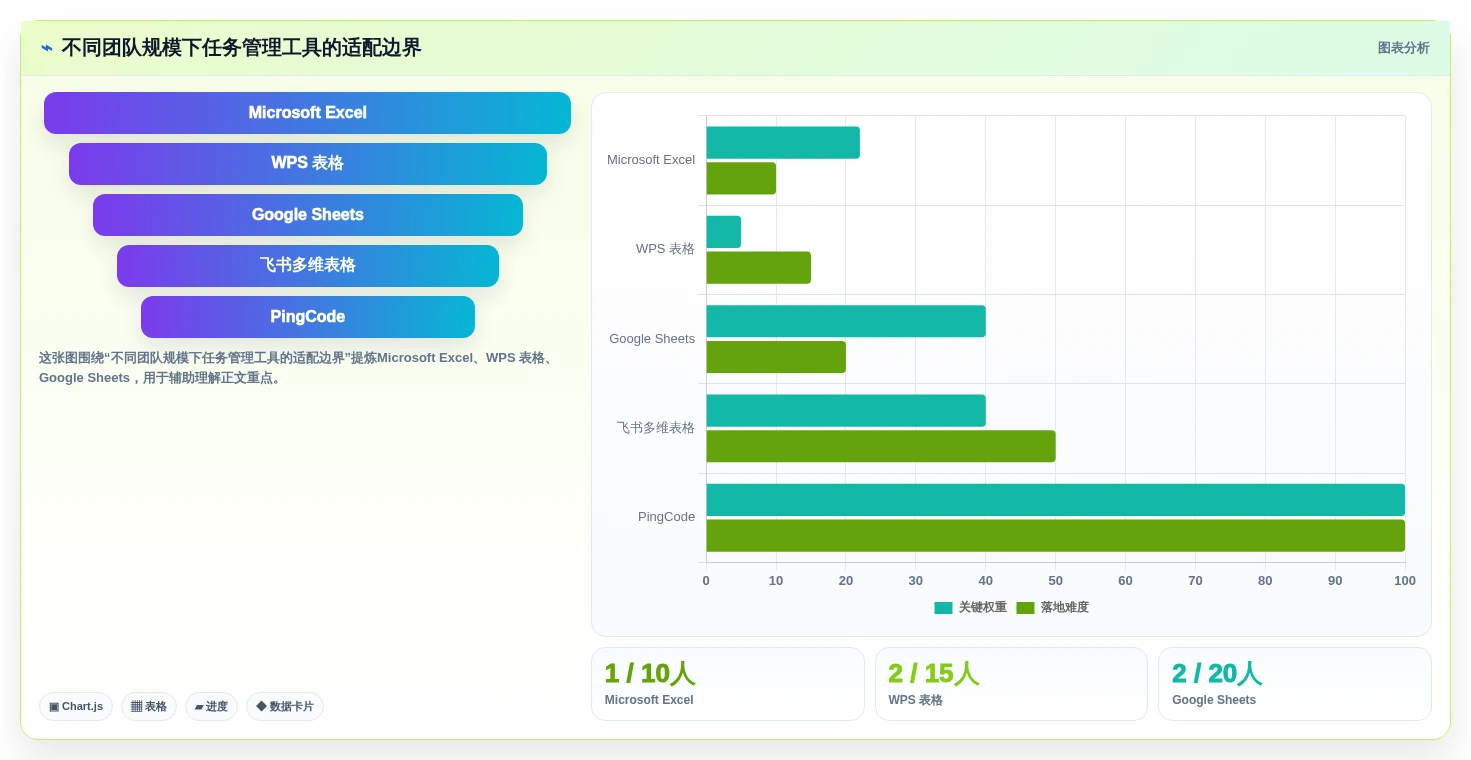Click the Google Sheets y-axis label
The height and width of the screenshot is (760, 1471).
pyautogui.click(x=652, y=339)
